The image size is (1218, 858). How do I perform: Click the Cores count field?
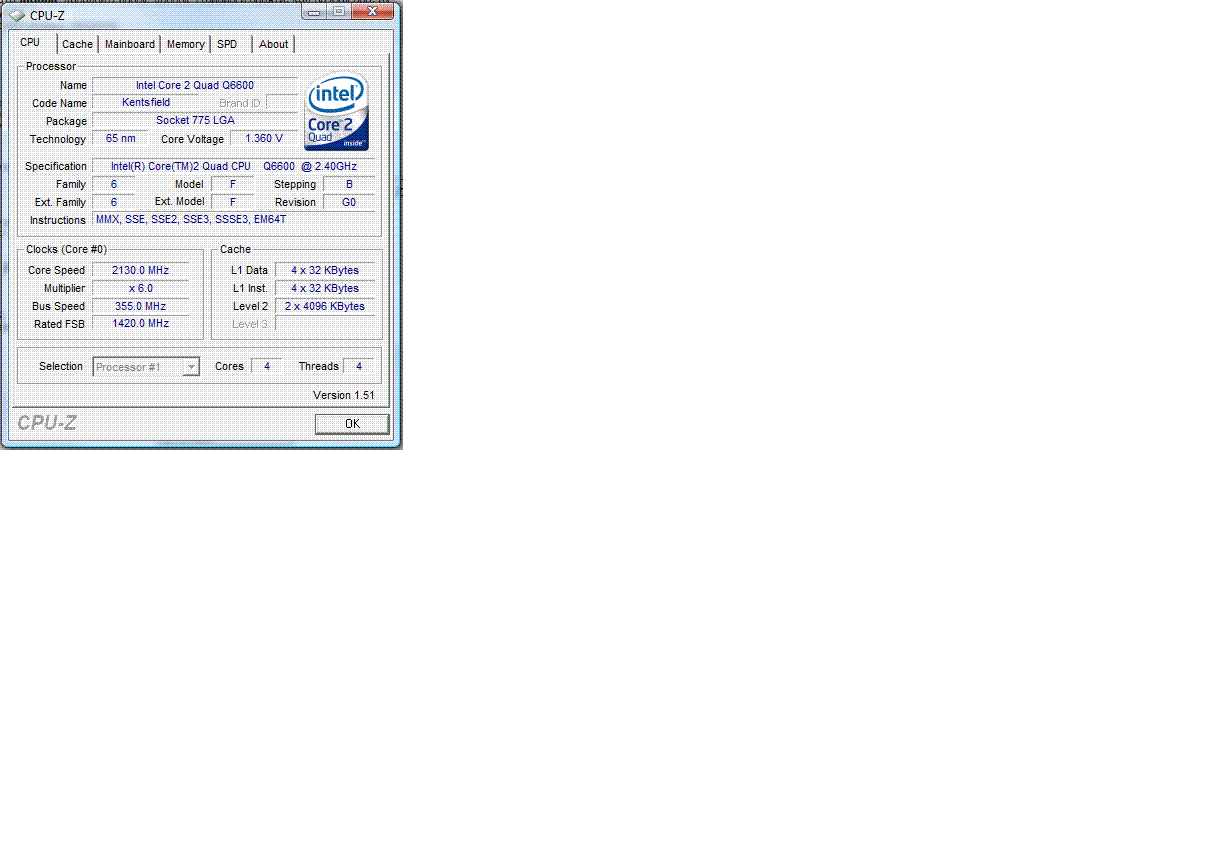click(266, 366)
